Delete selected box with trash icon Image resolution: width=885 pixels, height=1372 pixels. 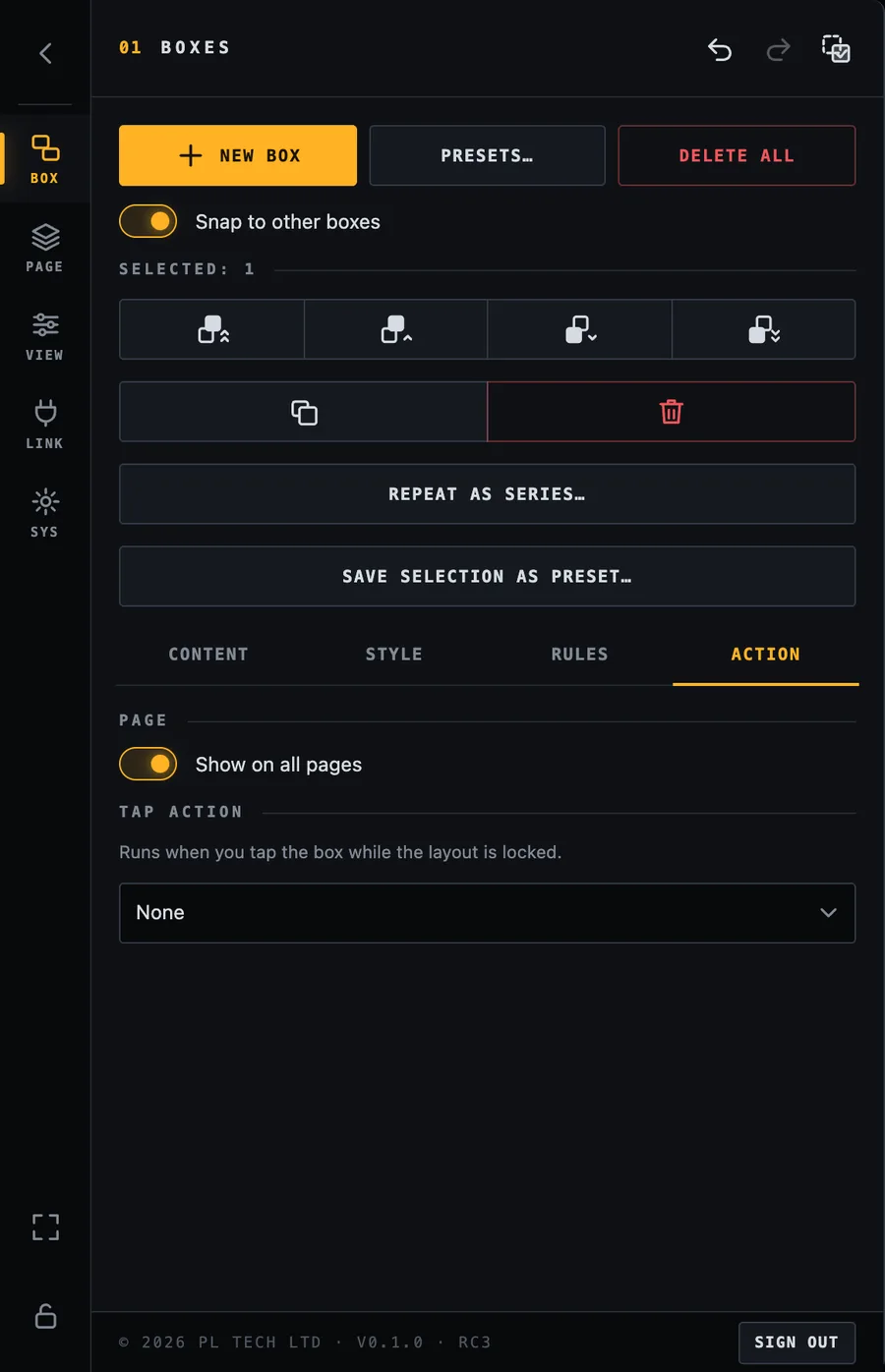tap(672, 412)
